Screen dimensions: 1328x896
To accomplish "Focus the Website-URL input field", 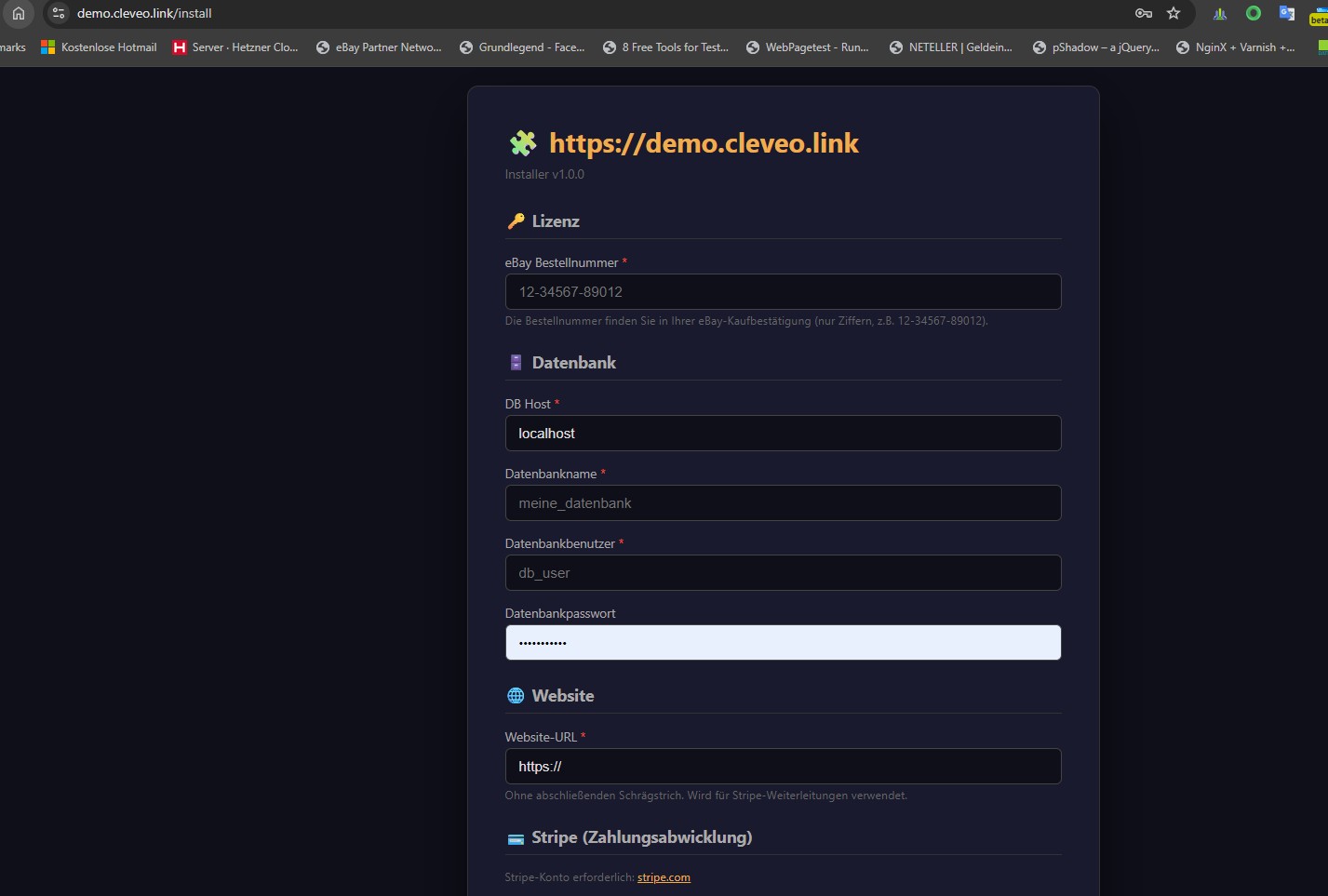I will click(x=783, y=767).
